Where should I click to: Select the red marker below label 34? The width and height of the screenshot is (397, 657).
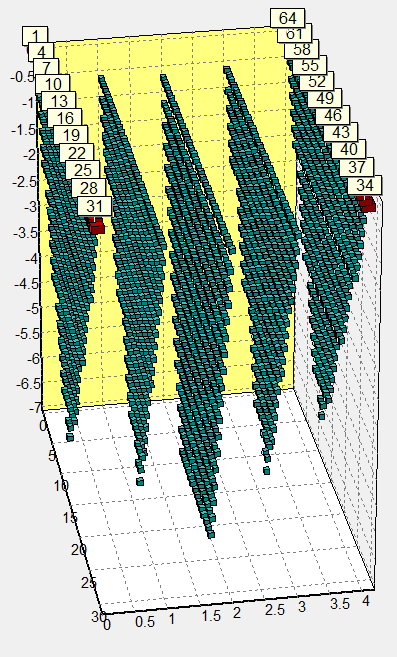367,204
